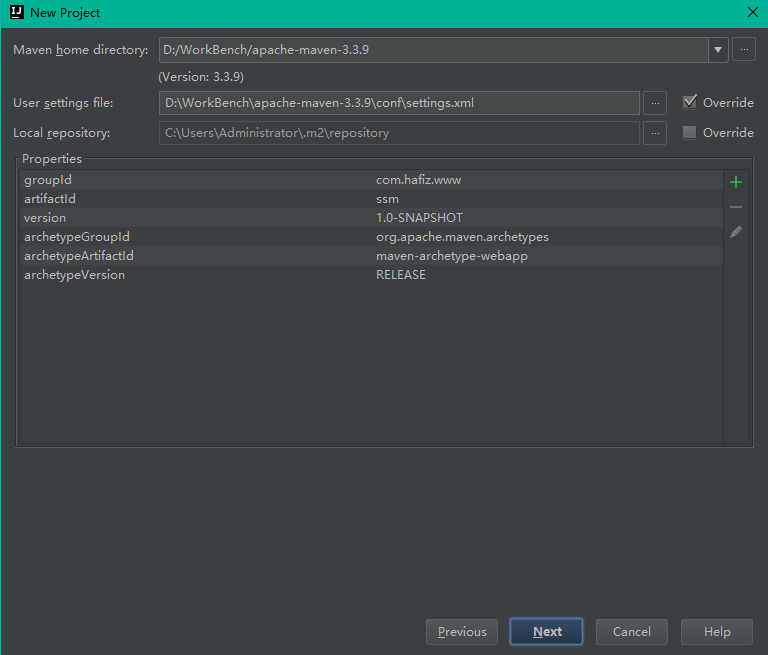Click the value RELEASE
The height and width of the screenshot is (655, 768).
tap(401, 275)
